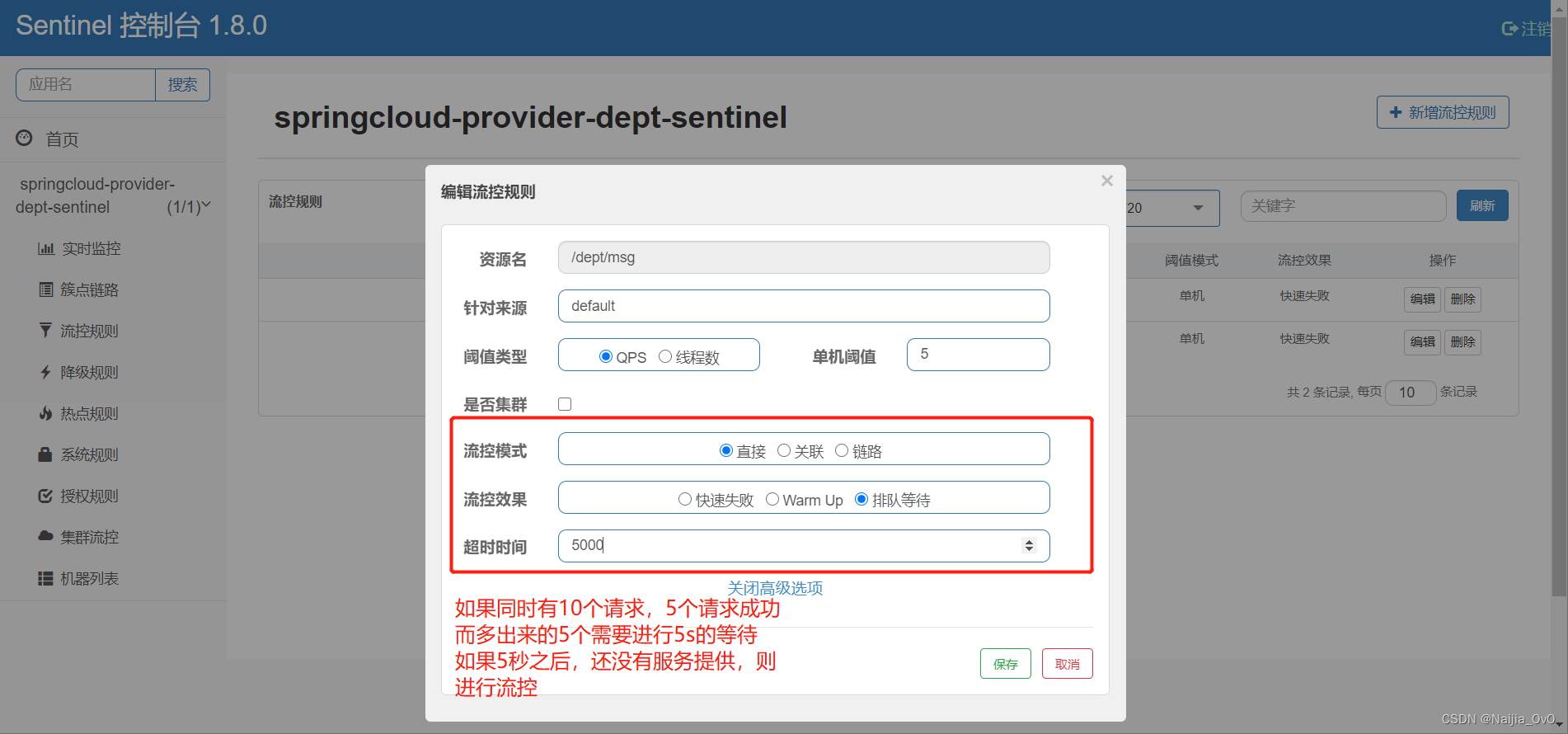The width and height of the screenshot is (1568, 734).
Task: Click the 搜索 button
Action: tap(182, 85)
